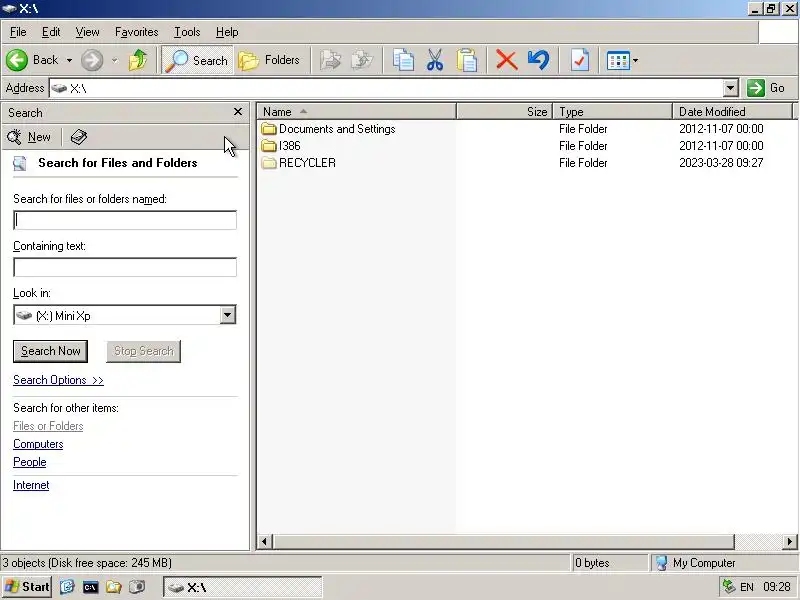Click the Move To toolbar icon
Viewport: 800px width, 600px height.
331,60
